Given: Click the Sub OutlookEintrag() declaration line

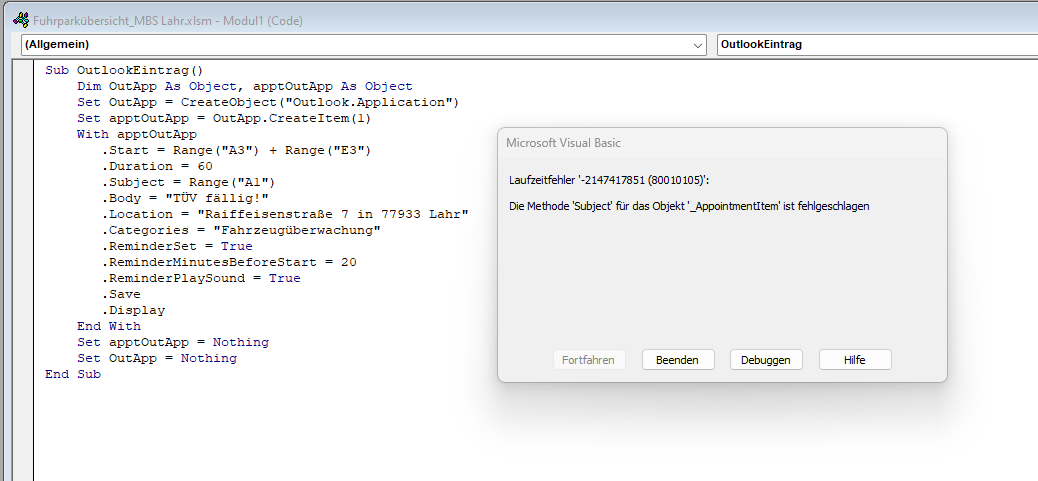Looking at the screenshot, I should coord(124,70).
